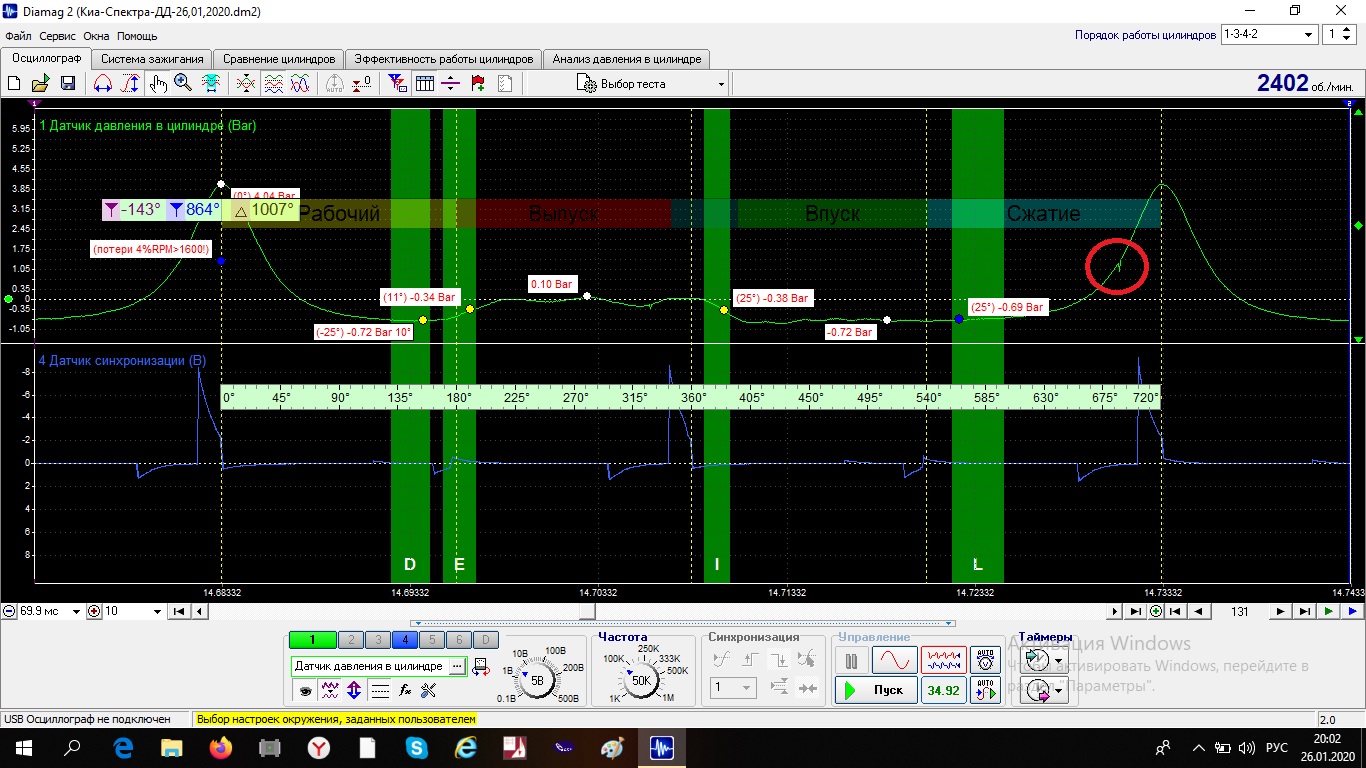1366x768 pixels.
Task: Click the 5В voltage range knob
Action: tap(537, 681)
